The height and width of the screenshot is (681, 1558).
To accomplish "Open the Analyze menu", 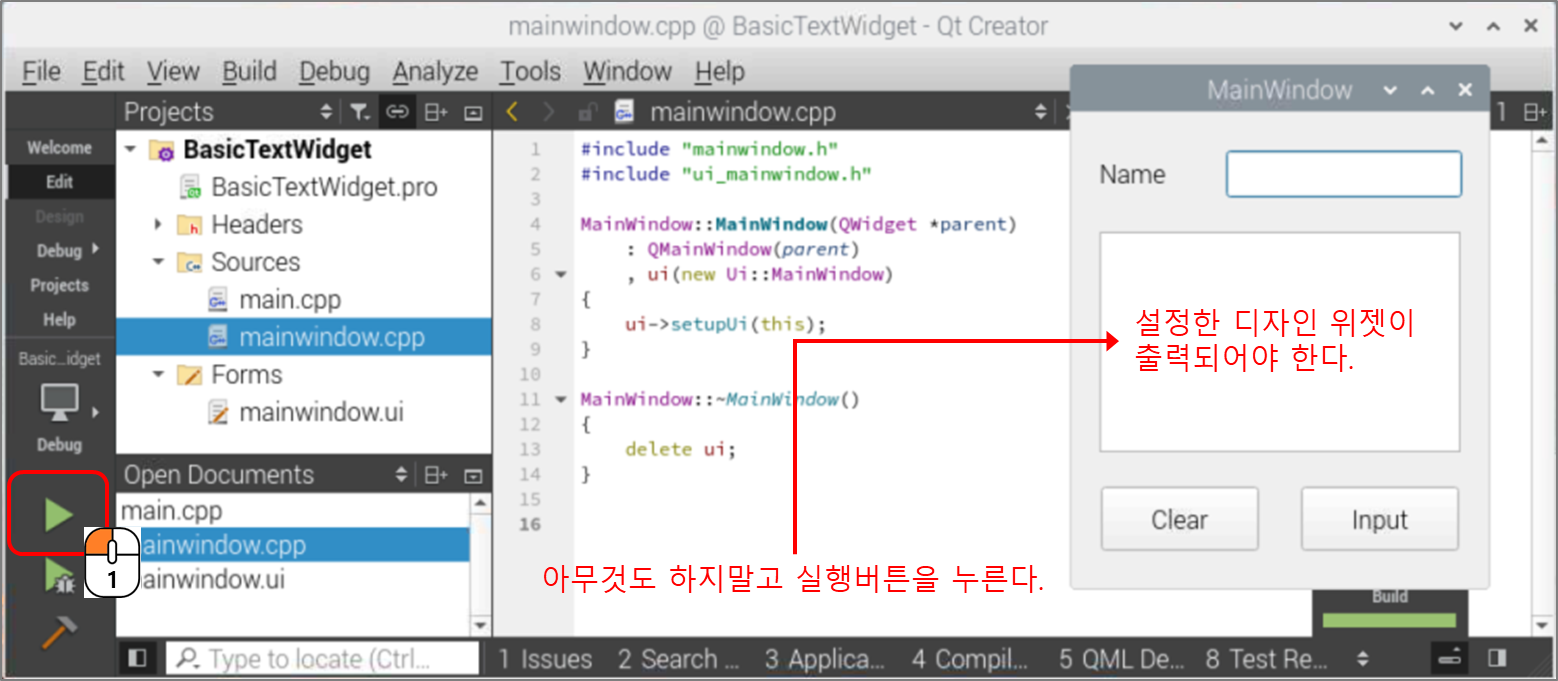I will coord(435,72).
